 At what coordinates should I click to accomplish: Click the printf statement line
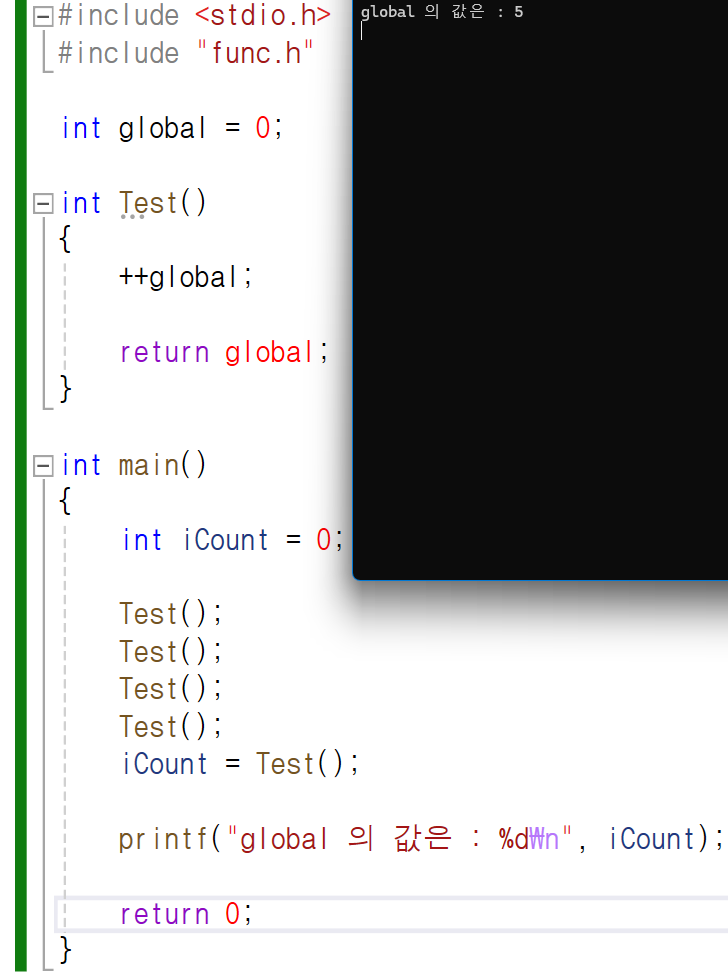coord(421,839)
